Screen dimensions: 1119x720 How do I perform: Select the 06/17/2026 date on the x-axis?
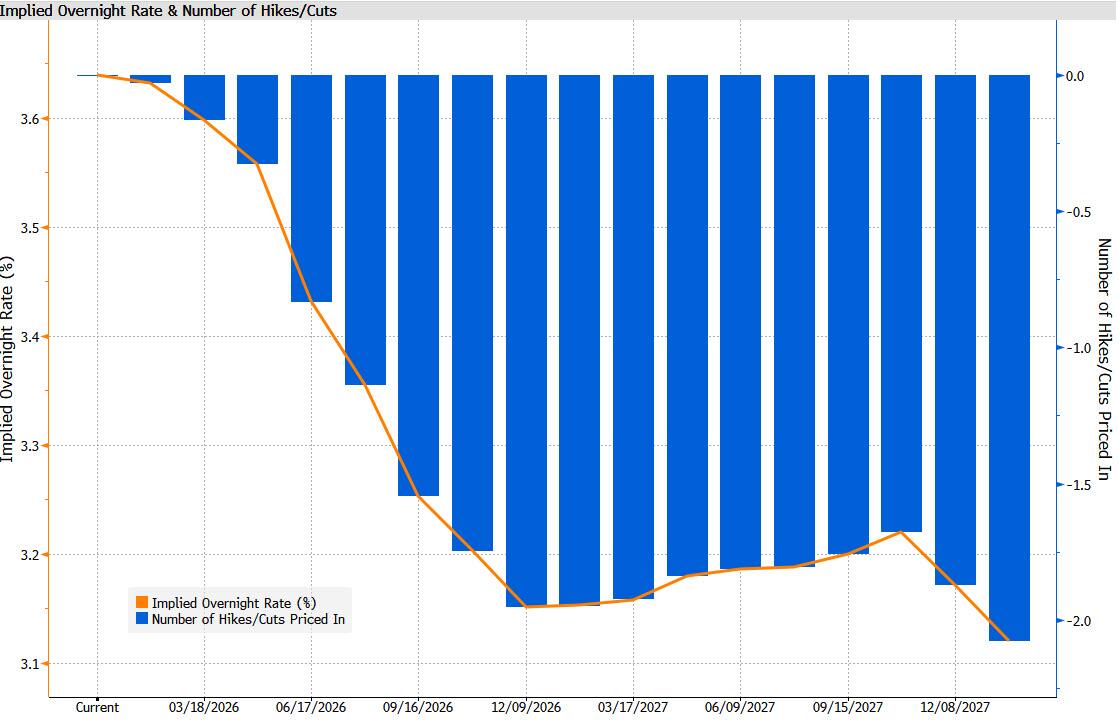(x=311, y=707)
